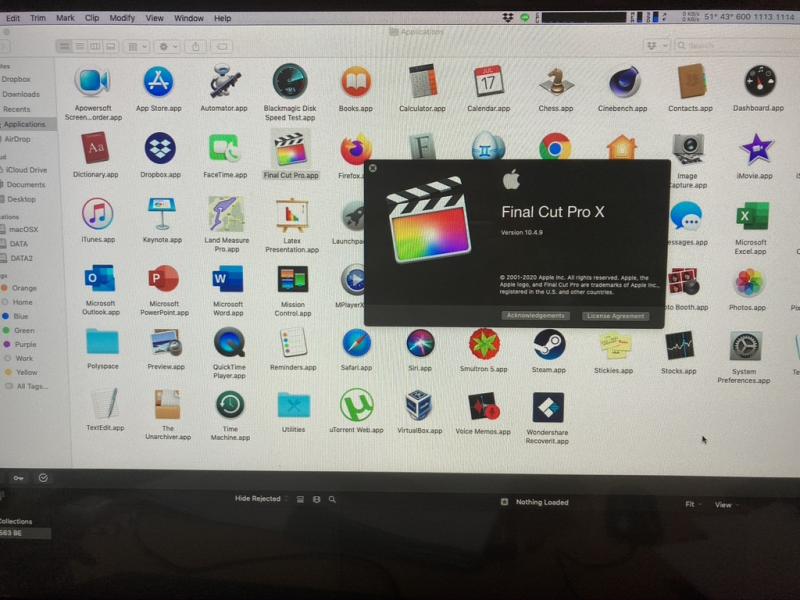
Task: Click iTunes.app icon
Action: [x=97, y=214]
